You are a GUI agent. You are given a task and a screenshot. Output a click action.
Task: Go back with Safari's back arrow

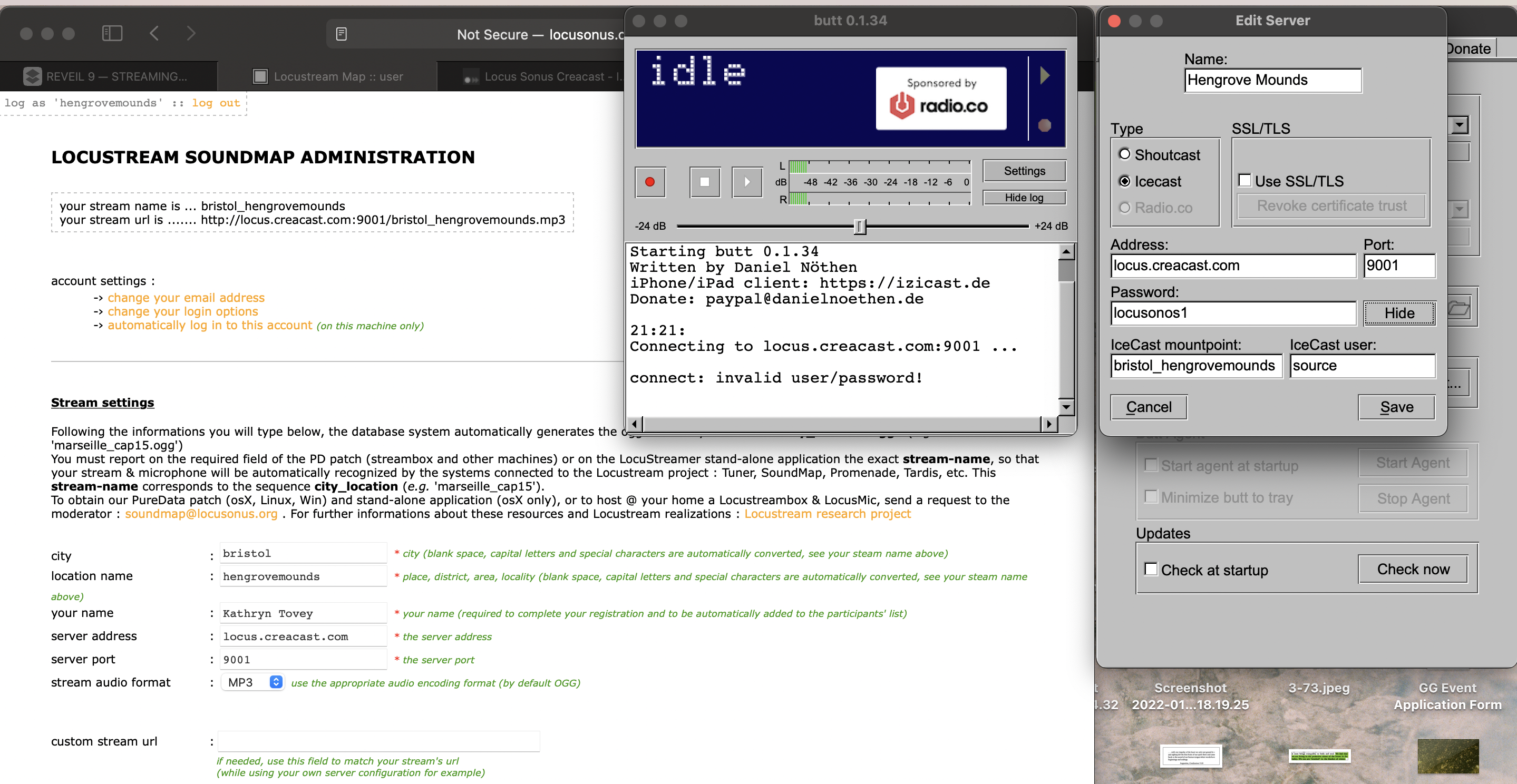[x=154, y=34]
